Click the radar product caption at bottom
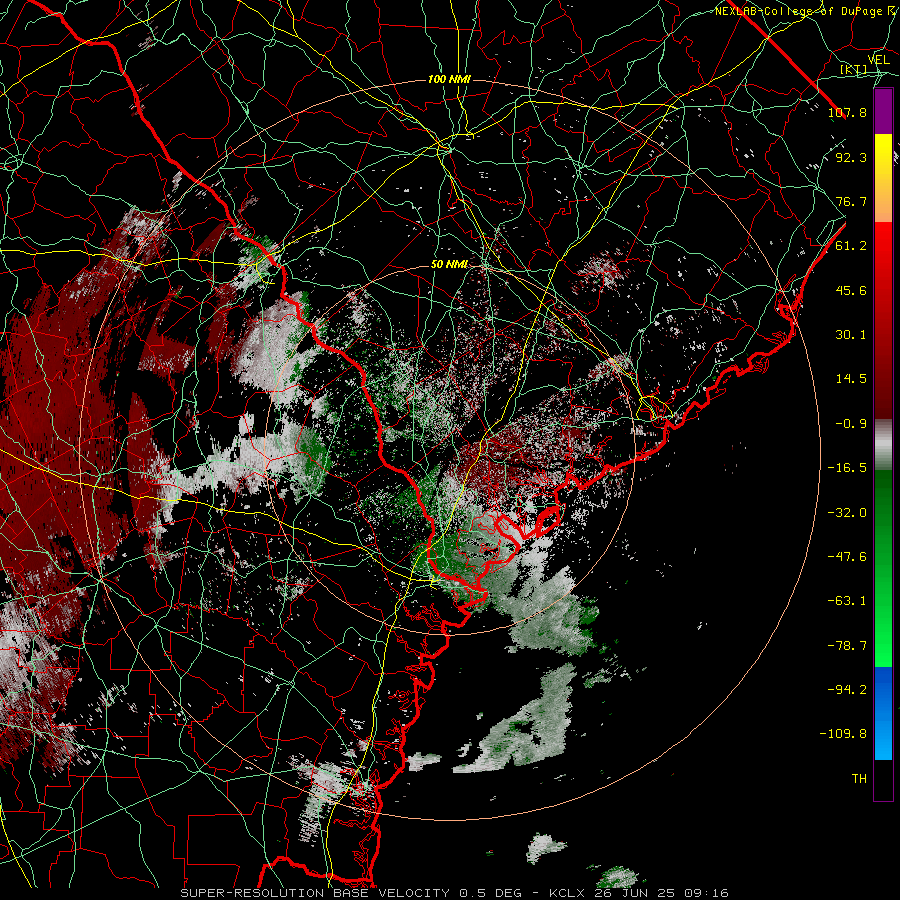Image resolution: width=900 pixels, height=900 pixels. [455, 893]
